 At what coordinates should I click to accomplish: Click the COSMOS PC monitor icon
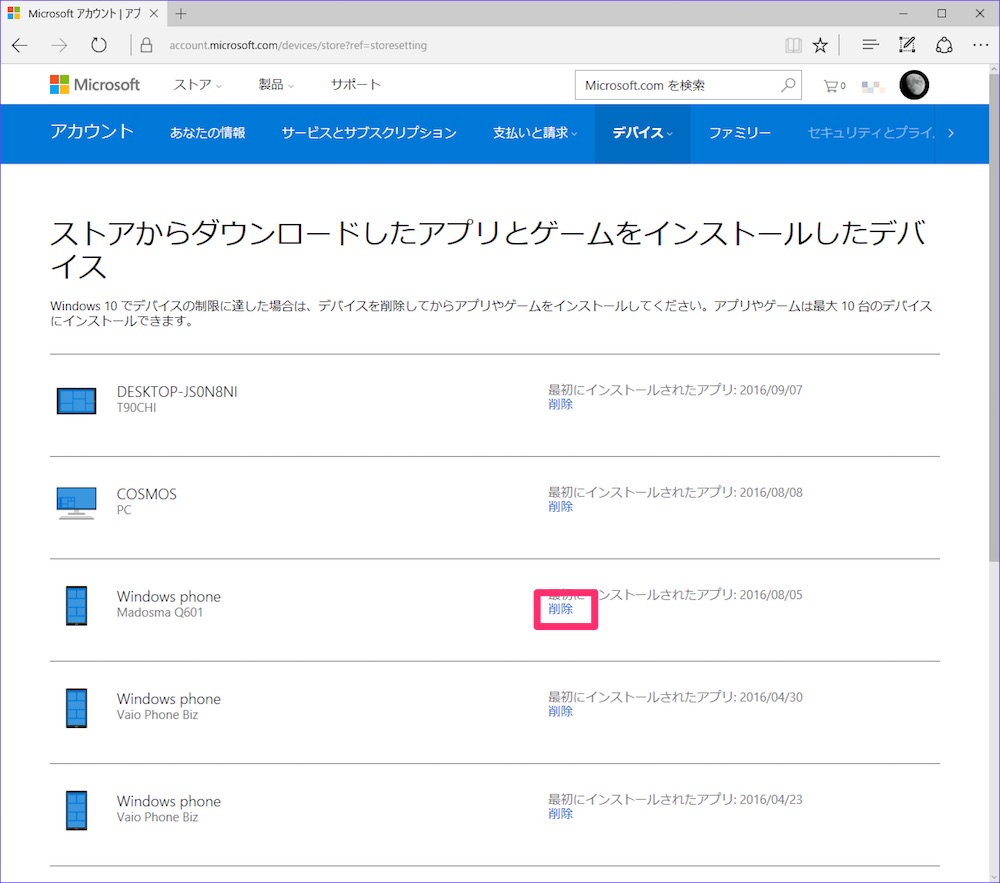click(x=77, y=503)
